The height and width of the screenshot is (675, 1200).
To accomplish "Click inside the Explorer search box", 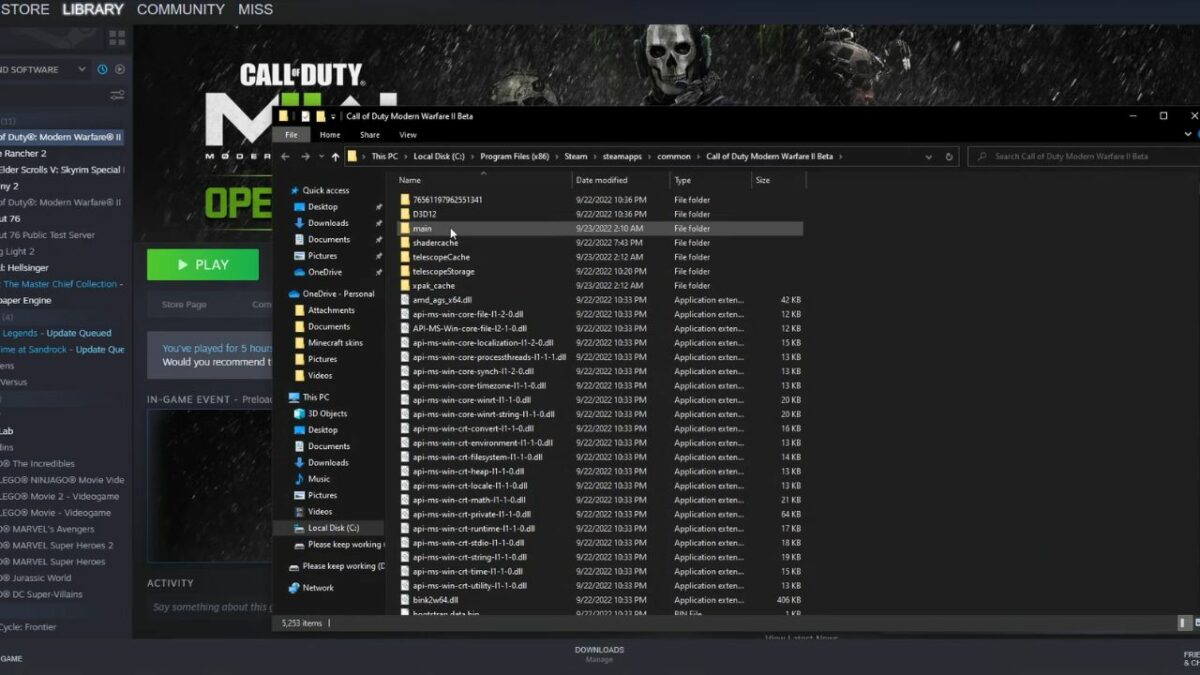I will coord(1080,156).
